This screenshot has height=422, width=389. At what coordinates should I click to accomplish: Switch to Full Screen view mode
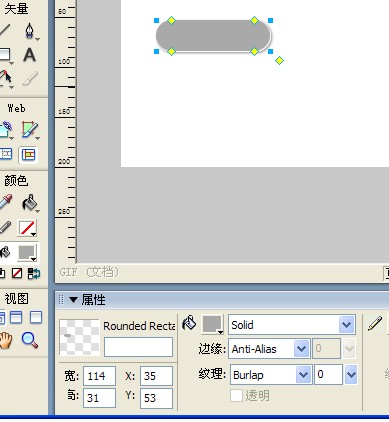tap(36, 318)
